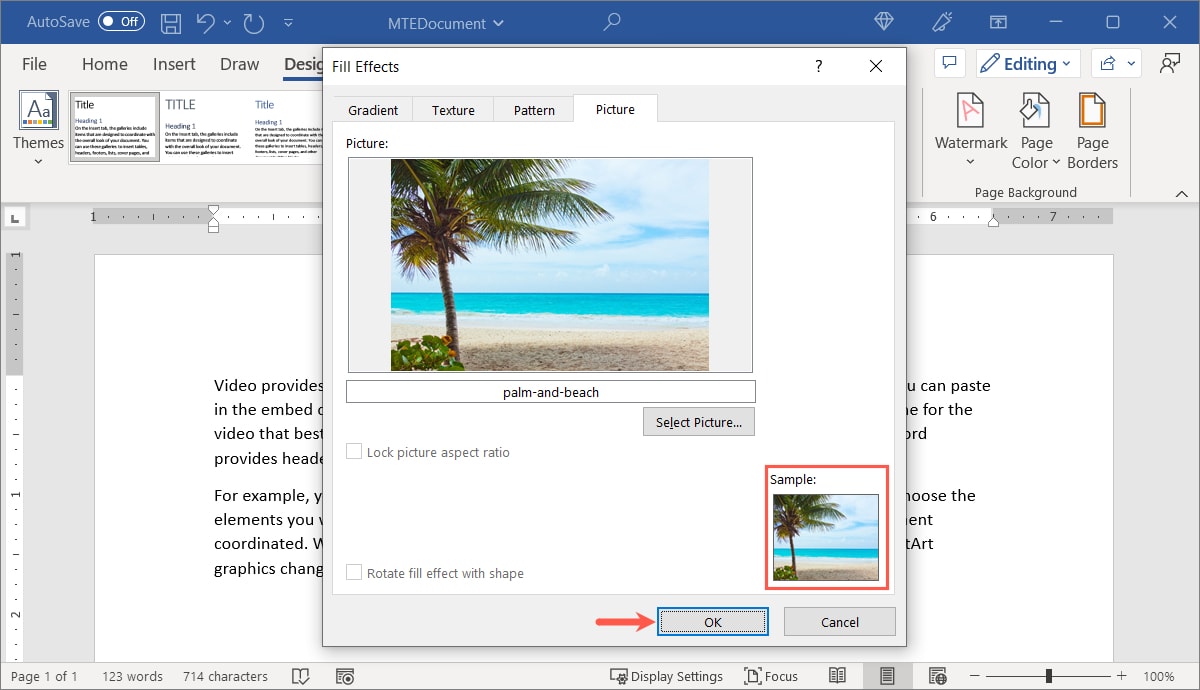The width and height of the screenshot is (1200, 690).
Task: Click the palm-and-beach sample thumbnail
Action: pyautogui.click(x=825, y=537)
